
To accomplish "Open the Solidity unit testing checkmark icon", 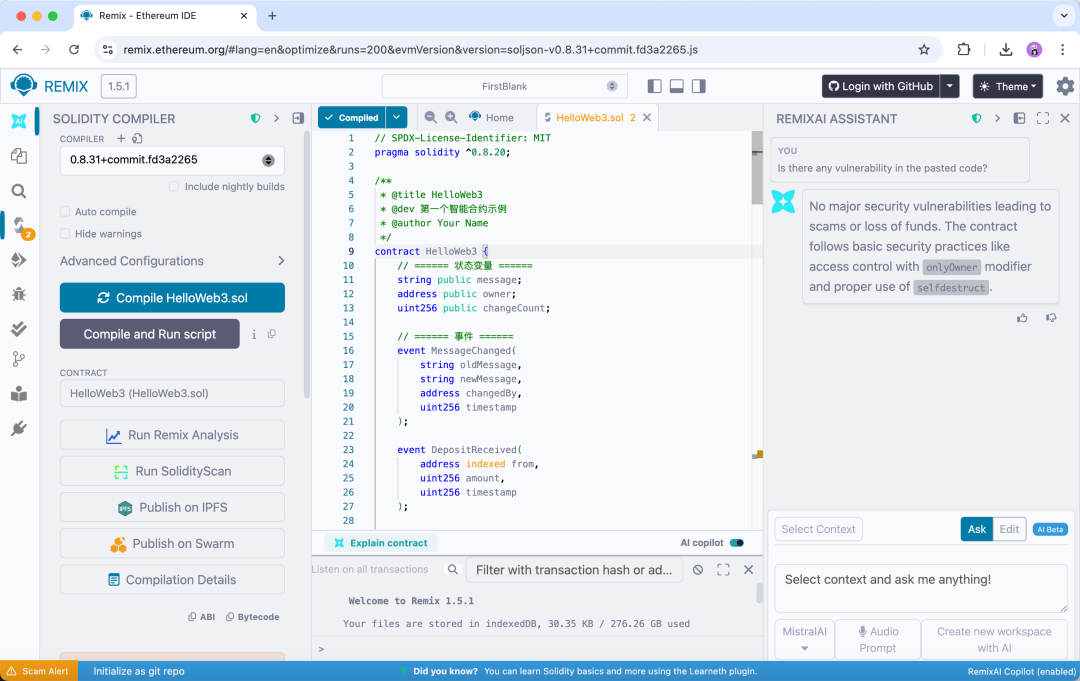I will pyautogui.click(x=19, y=328).
